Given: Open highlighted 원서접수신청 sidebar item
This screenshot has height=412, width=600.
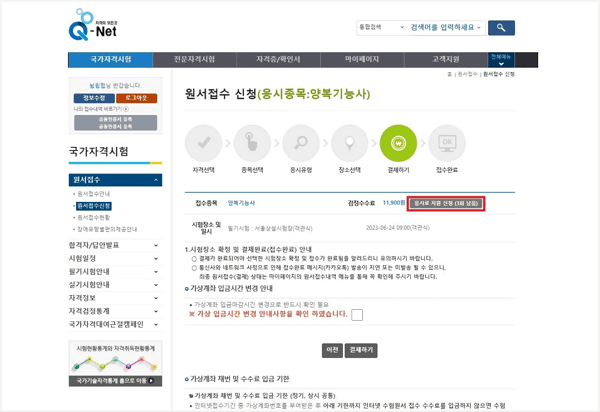Looking at the screenshot, I should click(94, 206).
